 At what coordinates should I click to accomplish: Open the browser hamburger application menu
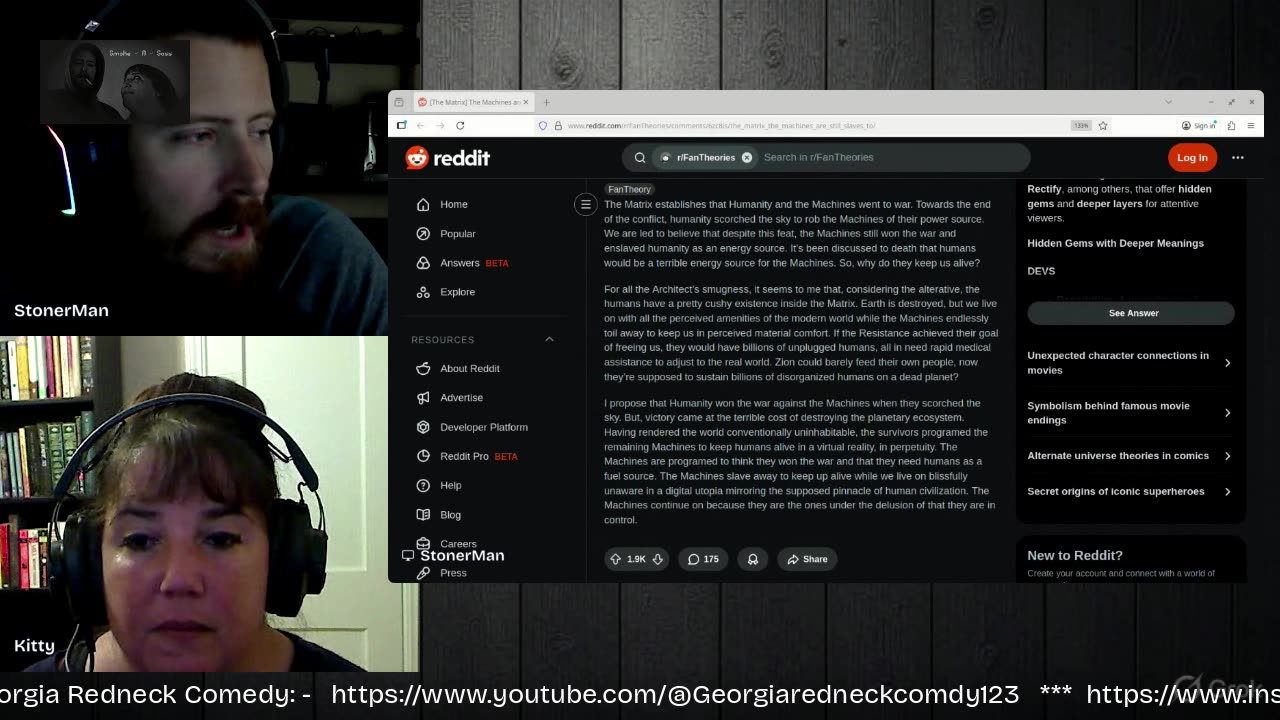click(x=1251, y=125)
